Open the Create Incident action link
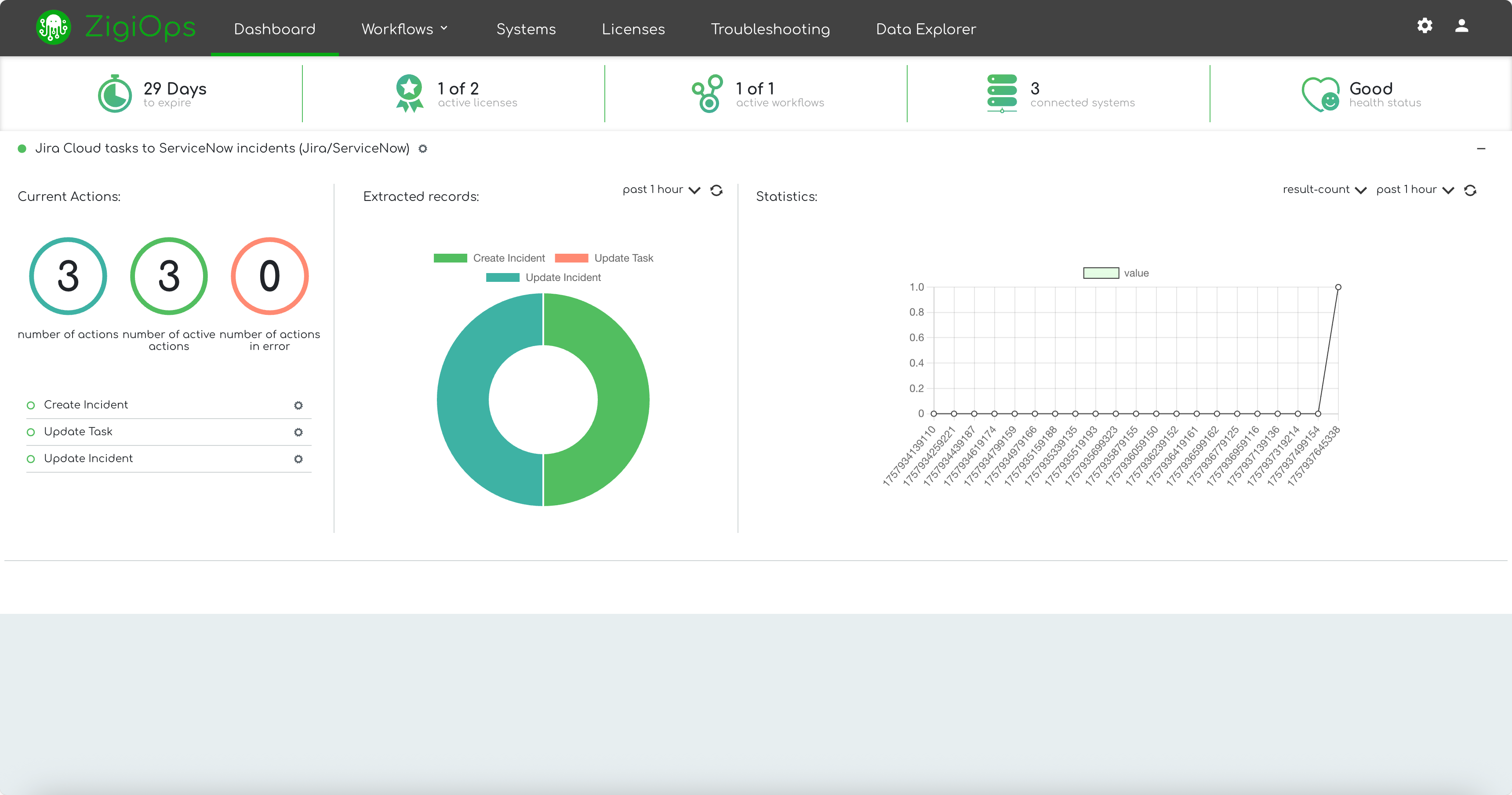The width and height of the screenshot is (1512, 795). pyautogui.click(x=86, y=405)
